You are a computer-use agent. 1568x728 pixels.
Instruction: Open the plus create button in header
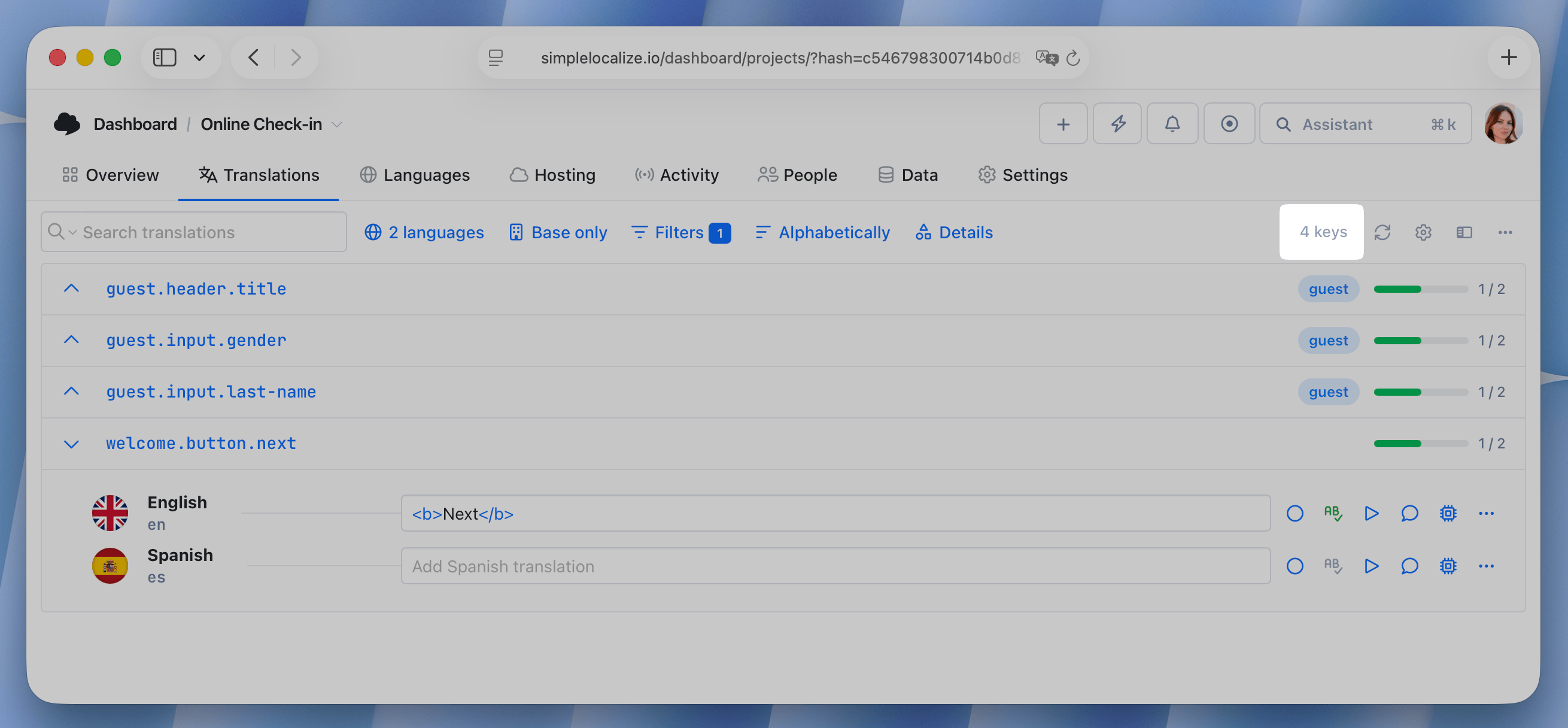click(x=1063, y=123)
